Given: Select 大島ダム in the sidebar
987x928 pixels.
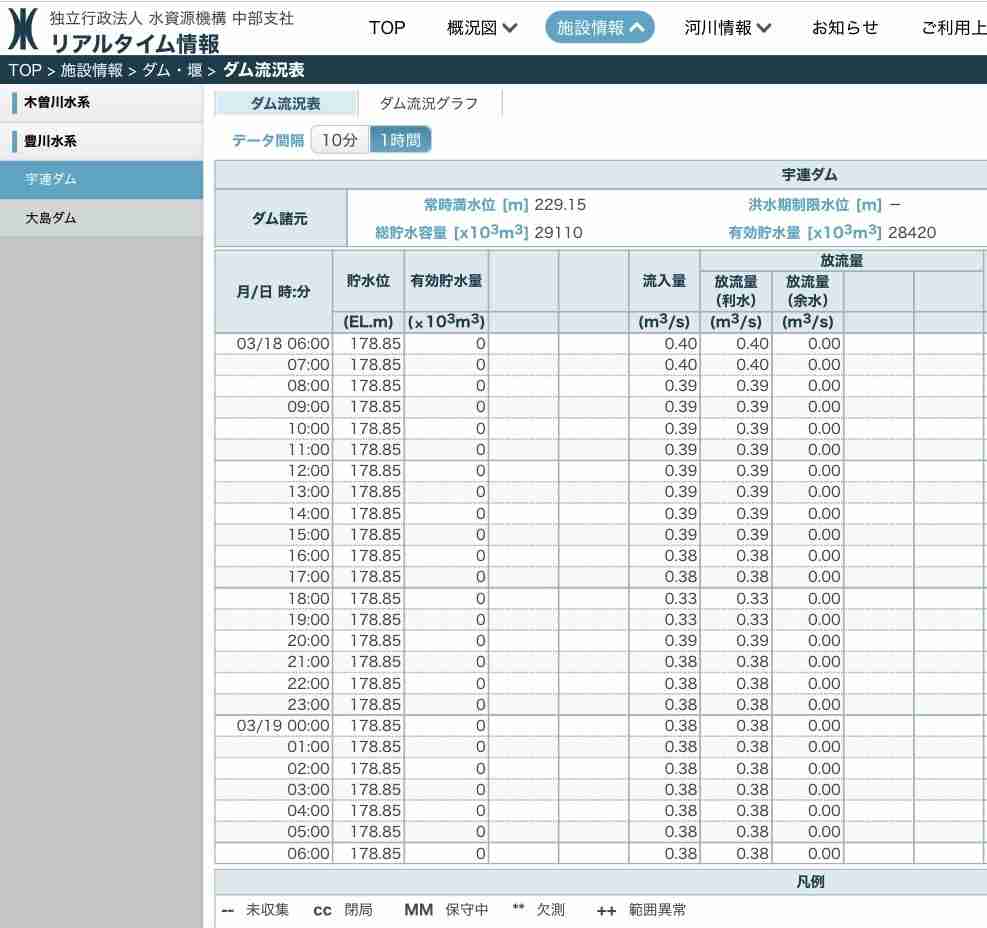Looking at the screenshot, I should point(101,218).
